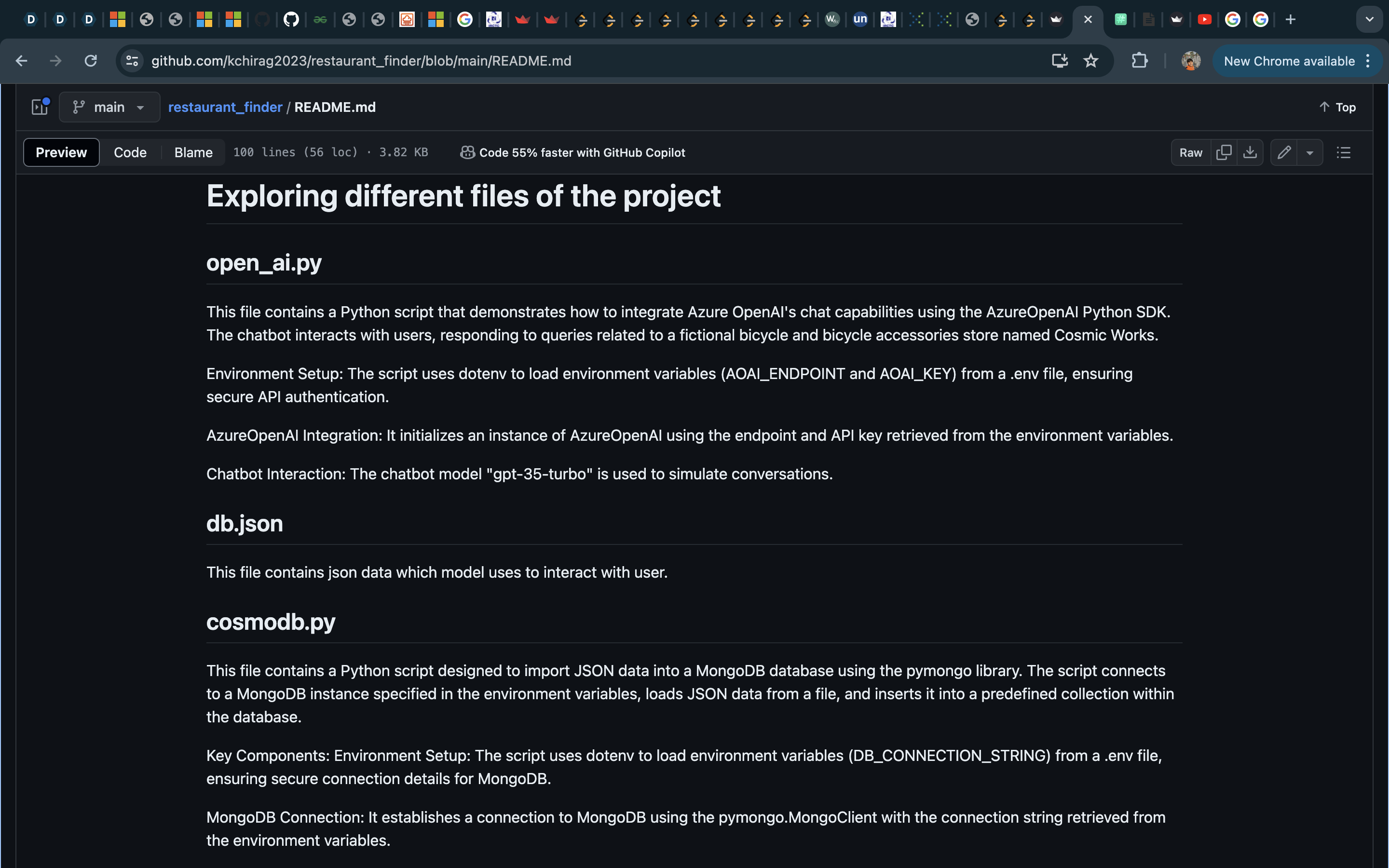Click the address bar URL field

(x=517, y=61)
